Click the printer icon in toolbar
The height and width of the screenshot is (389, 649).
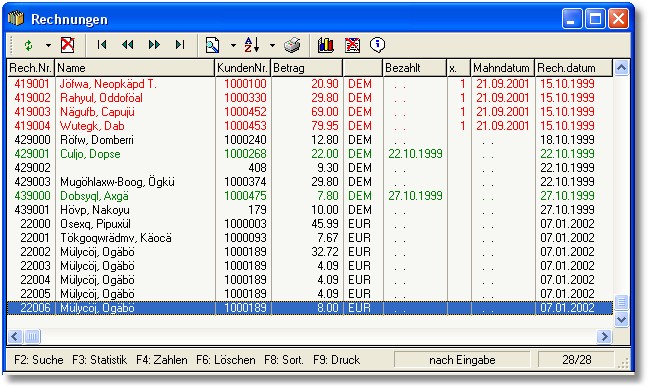292,45
